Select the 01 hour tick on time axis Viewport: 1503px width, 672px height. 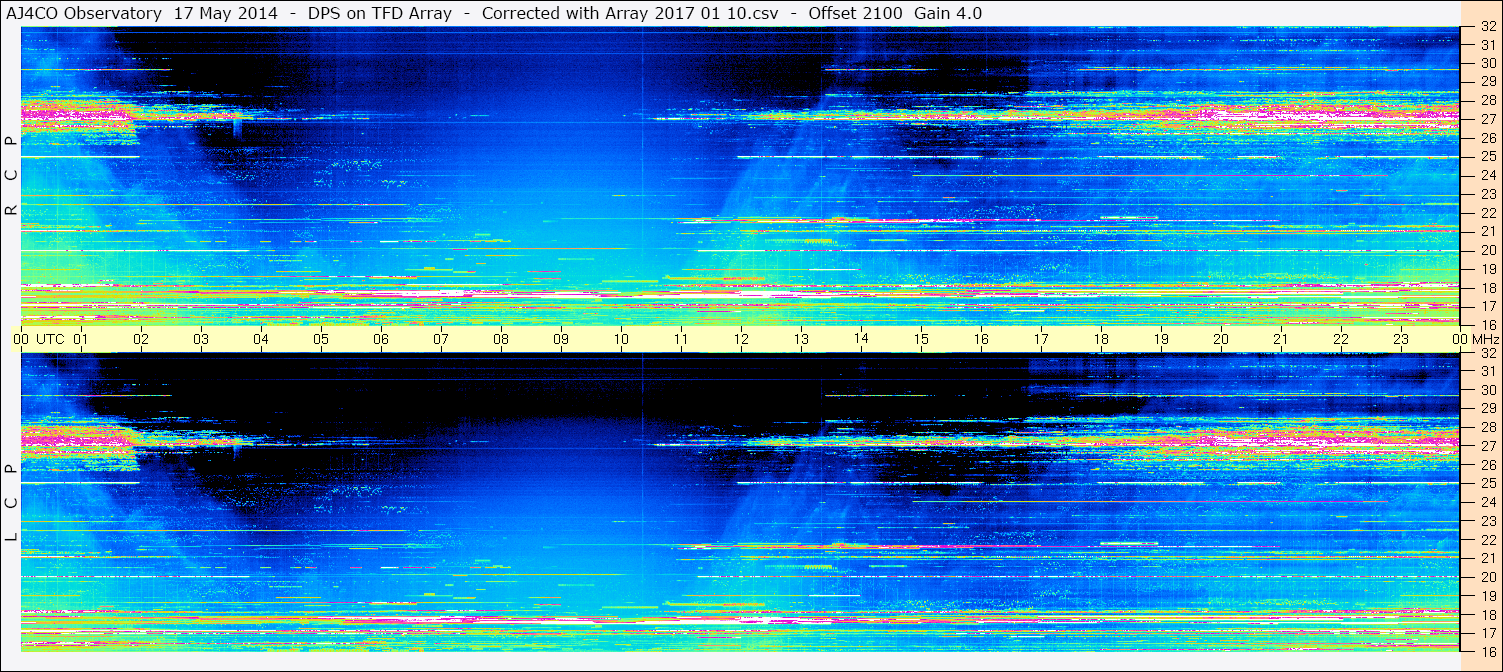pyautogui.click(x=81, y=339)
